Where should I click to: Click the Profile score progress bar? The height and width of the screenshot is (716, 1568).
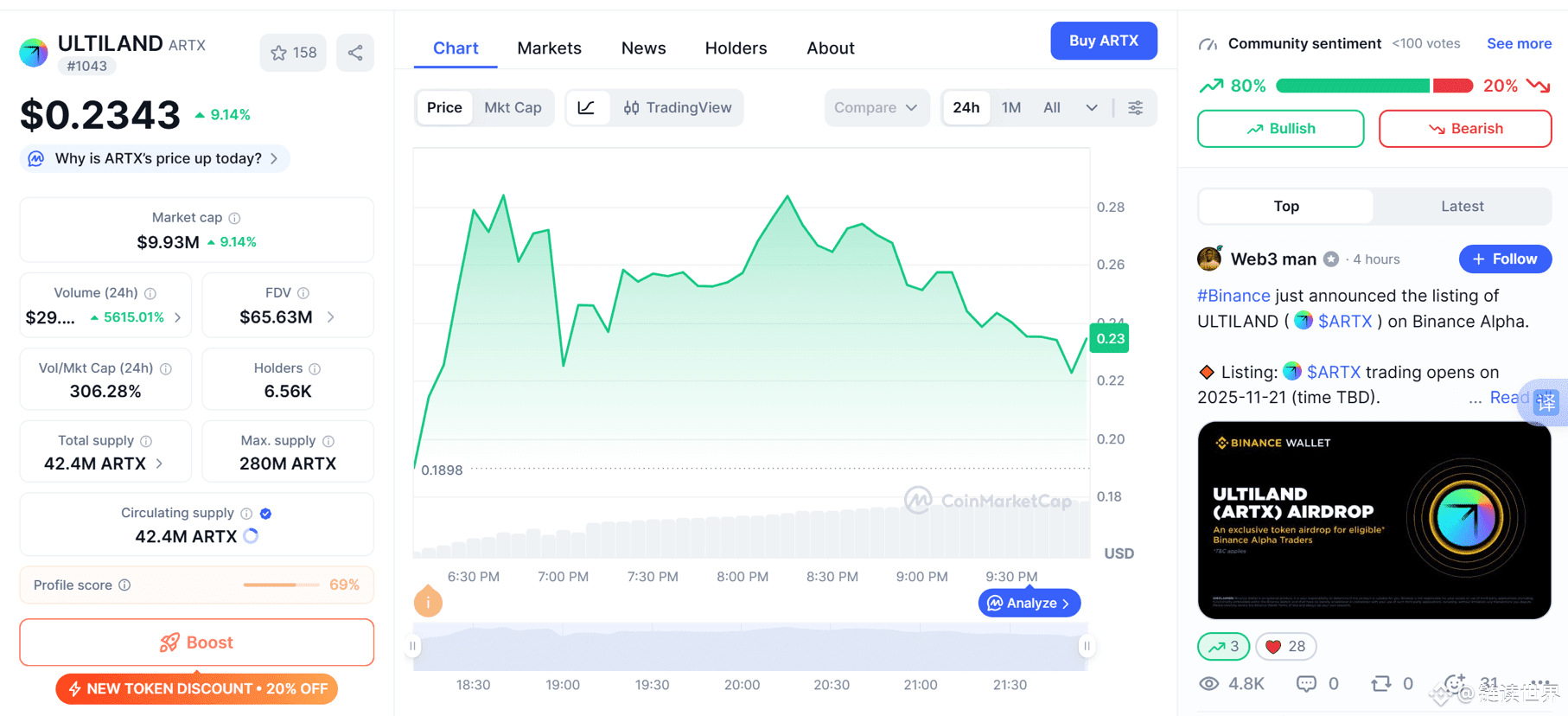[281, 585]
